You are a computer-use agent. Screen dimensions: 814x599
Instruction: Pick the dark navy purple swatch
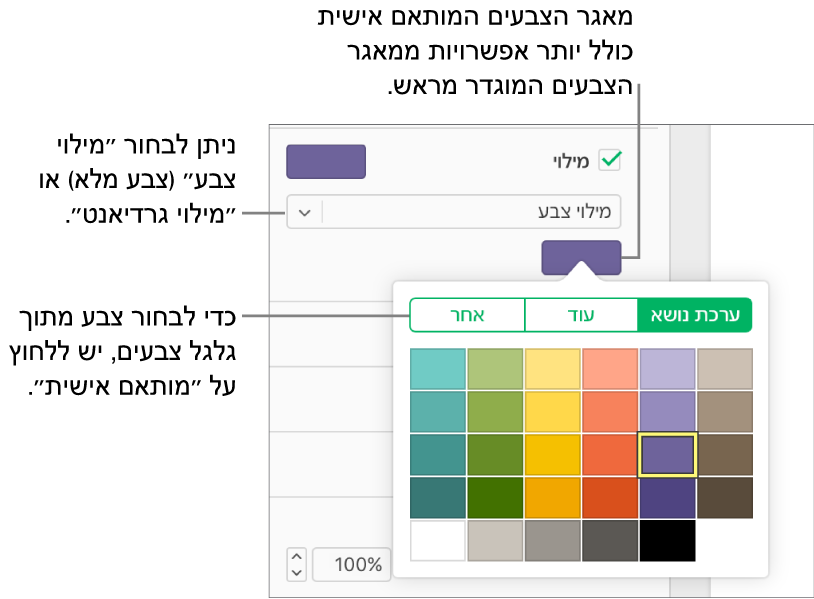[667, 497]
